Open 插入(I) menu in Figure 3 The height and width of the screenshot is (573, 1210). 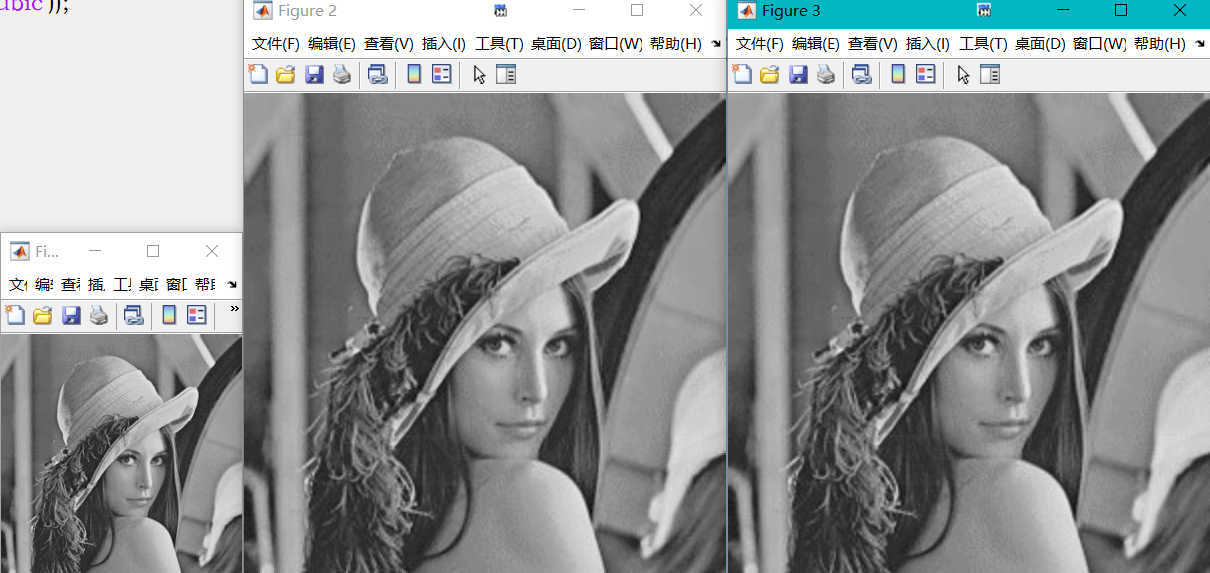coord(928,44)
